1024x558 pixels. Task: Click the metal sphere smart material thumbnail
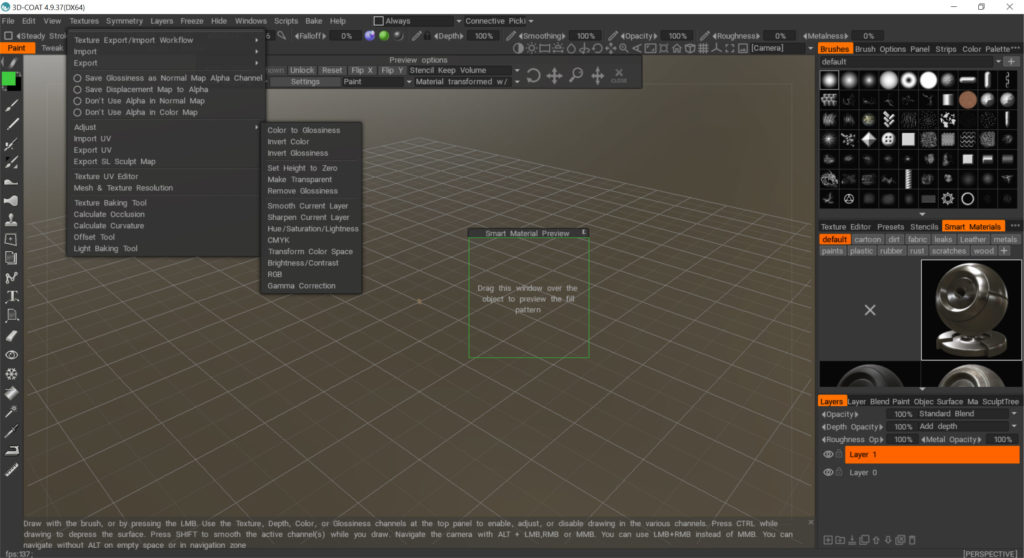pos(970,310)
